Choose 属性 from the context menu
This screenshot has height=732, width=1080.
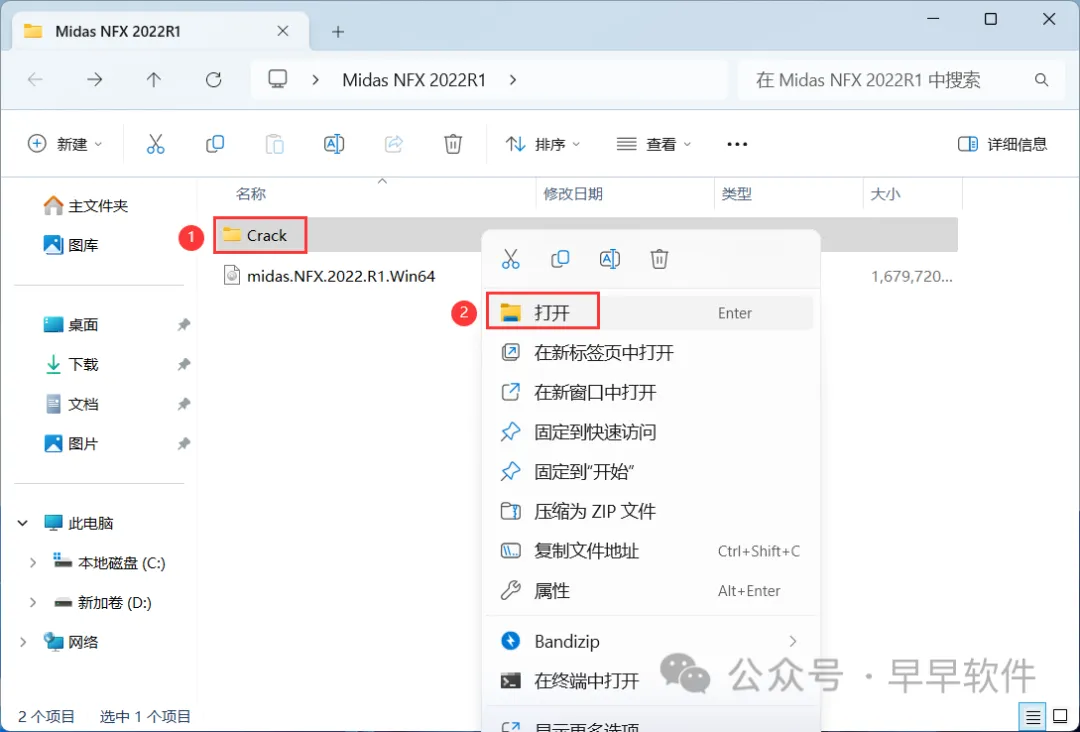(x=650, y=591)
